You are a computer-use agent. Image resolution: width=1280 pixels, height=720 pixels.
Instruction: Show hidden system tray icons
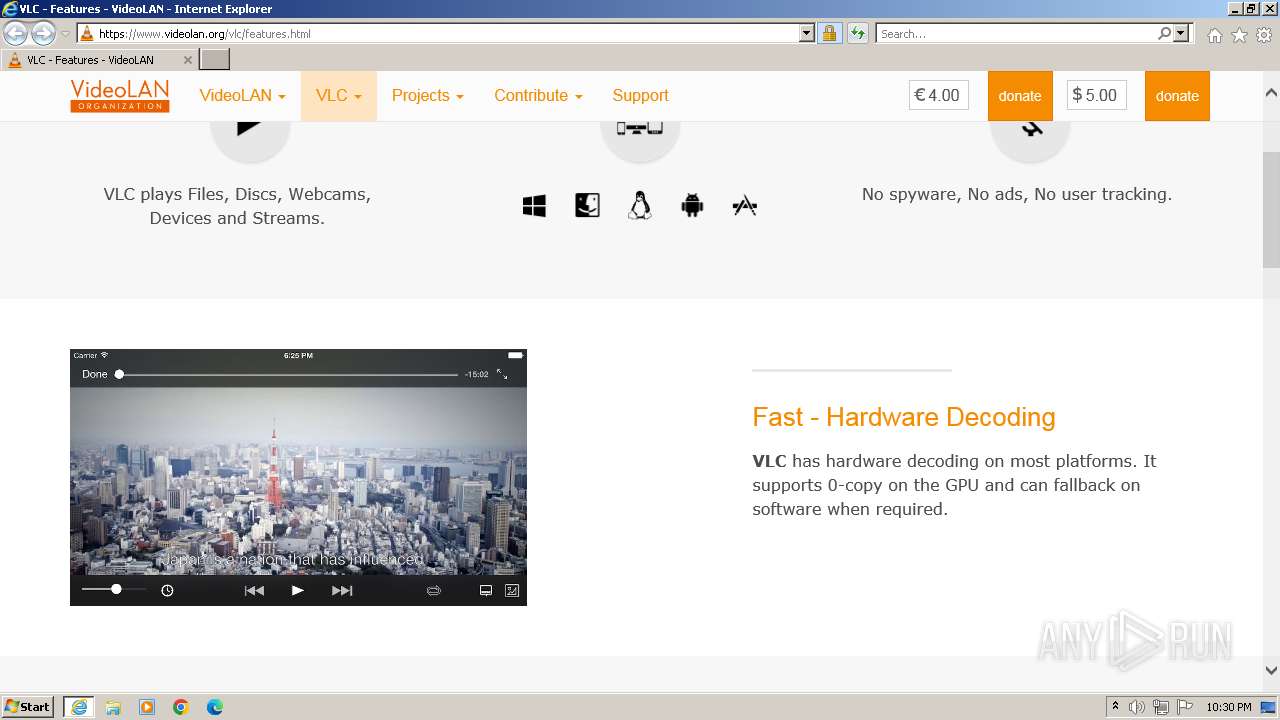click(1115, 707)
